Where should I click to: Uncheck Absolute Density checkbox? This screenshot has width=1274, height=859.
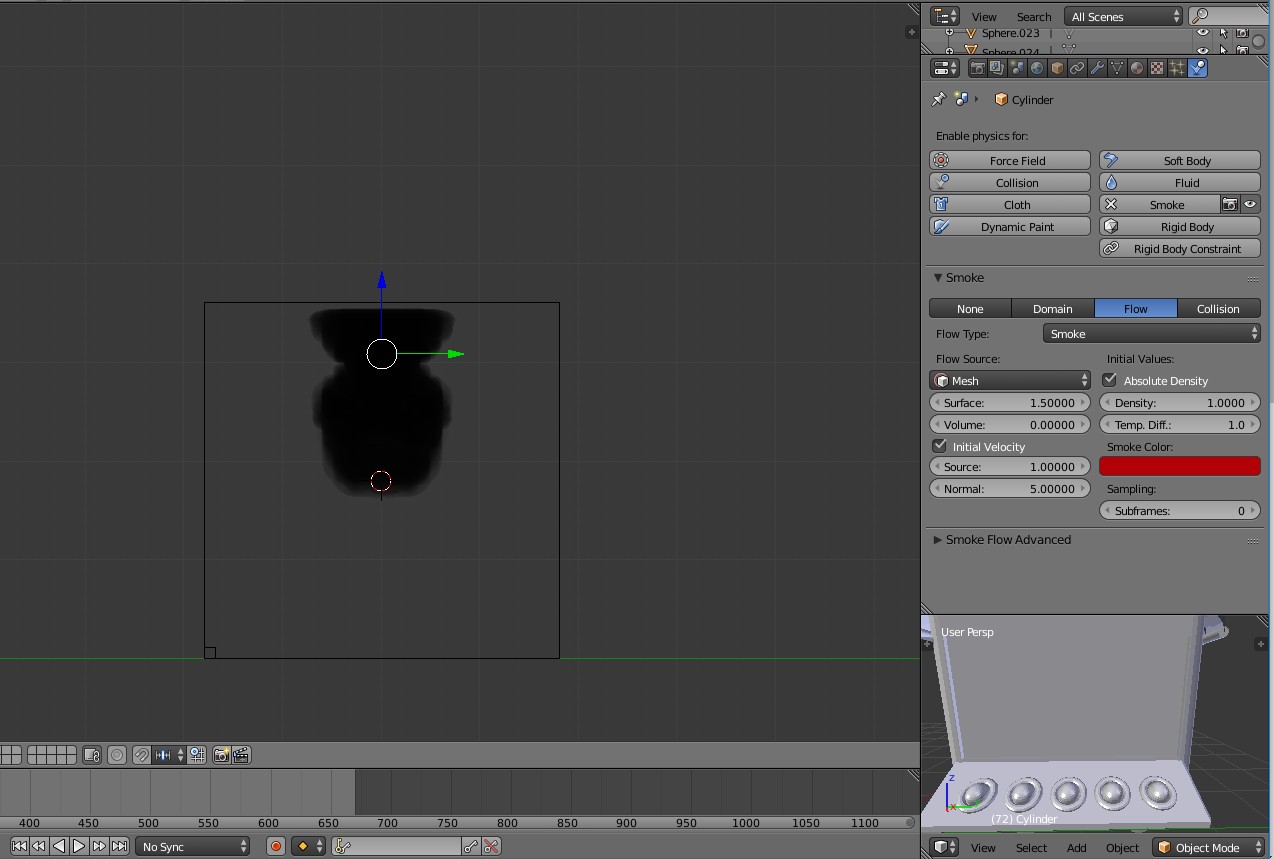coord(1110,380)
